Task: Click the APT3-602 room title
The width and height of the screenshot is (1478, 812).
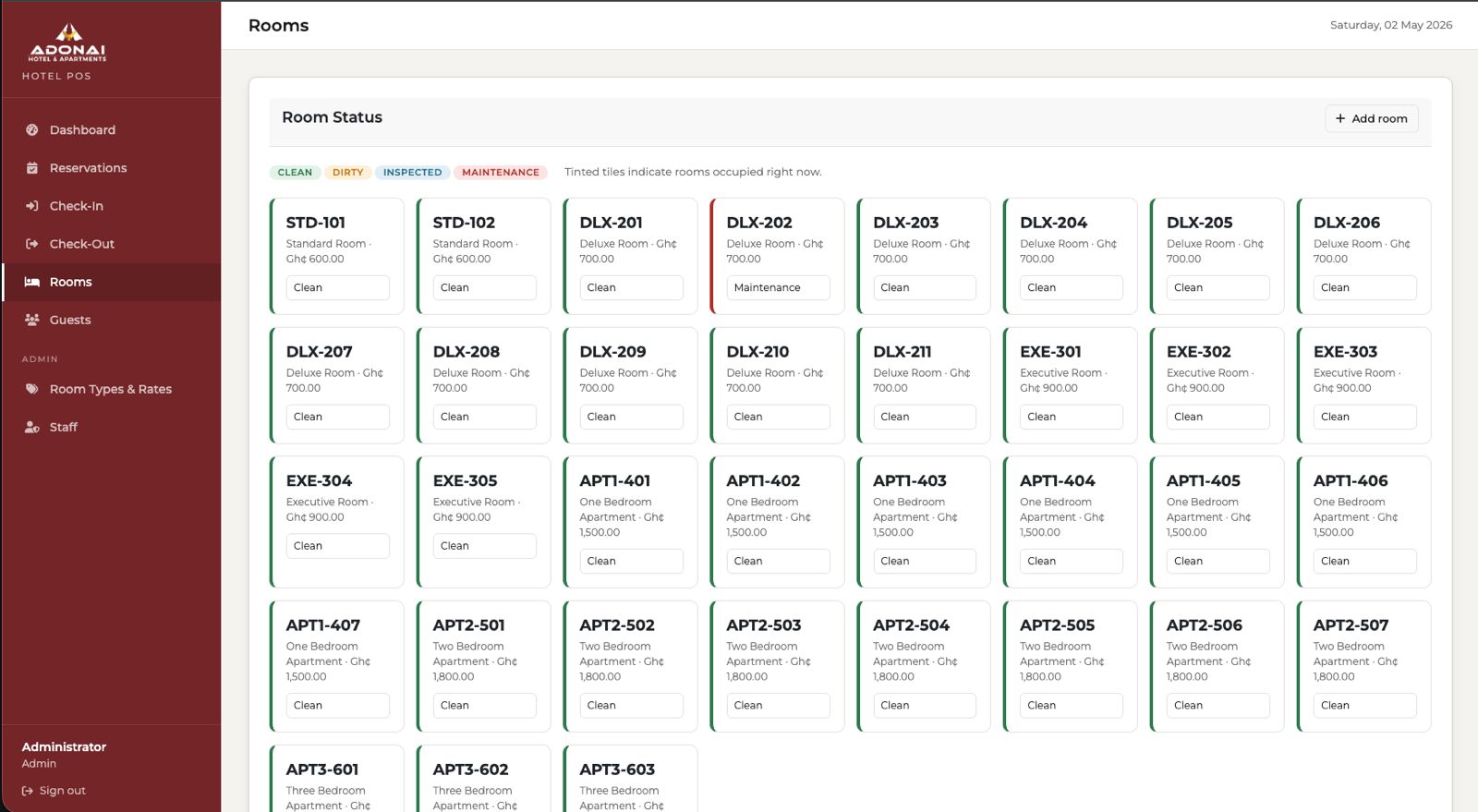Action: click(x=470, y=770)
